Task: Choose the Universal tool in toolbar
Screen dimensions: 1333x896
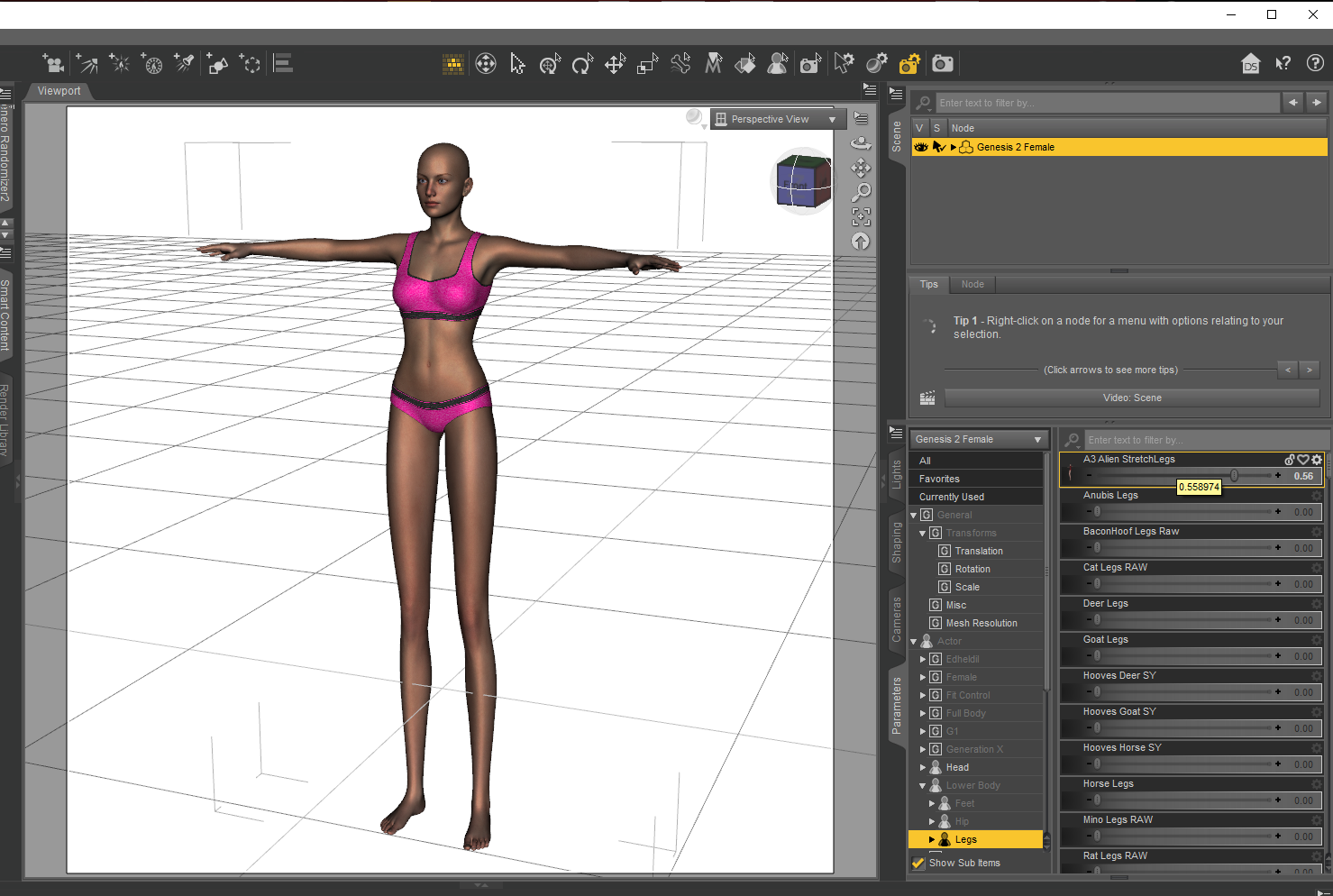Action: tap(550, 64)
